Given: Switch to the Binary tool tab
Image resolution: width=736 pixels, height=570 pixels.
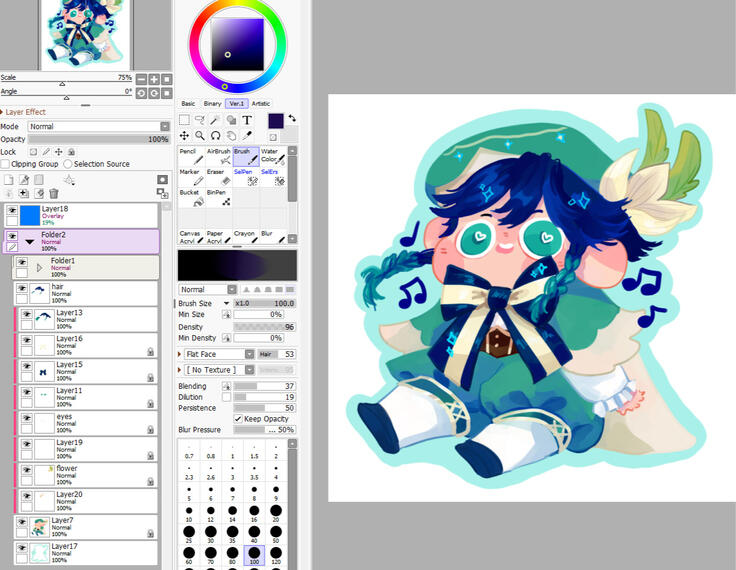Looking at the screenshot, I should click(212, 103).
